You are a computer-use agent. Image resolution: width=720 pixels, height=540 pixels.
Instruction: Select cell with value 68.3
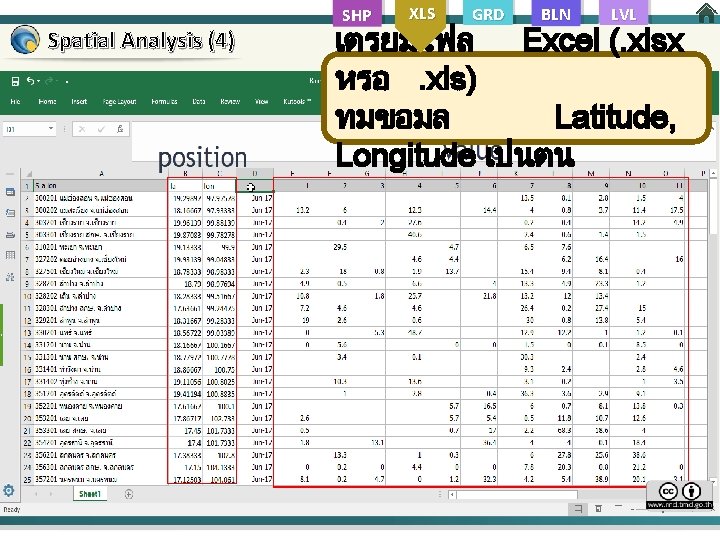(x=554, y=431)
